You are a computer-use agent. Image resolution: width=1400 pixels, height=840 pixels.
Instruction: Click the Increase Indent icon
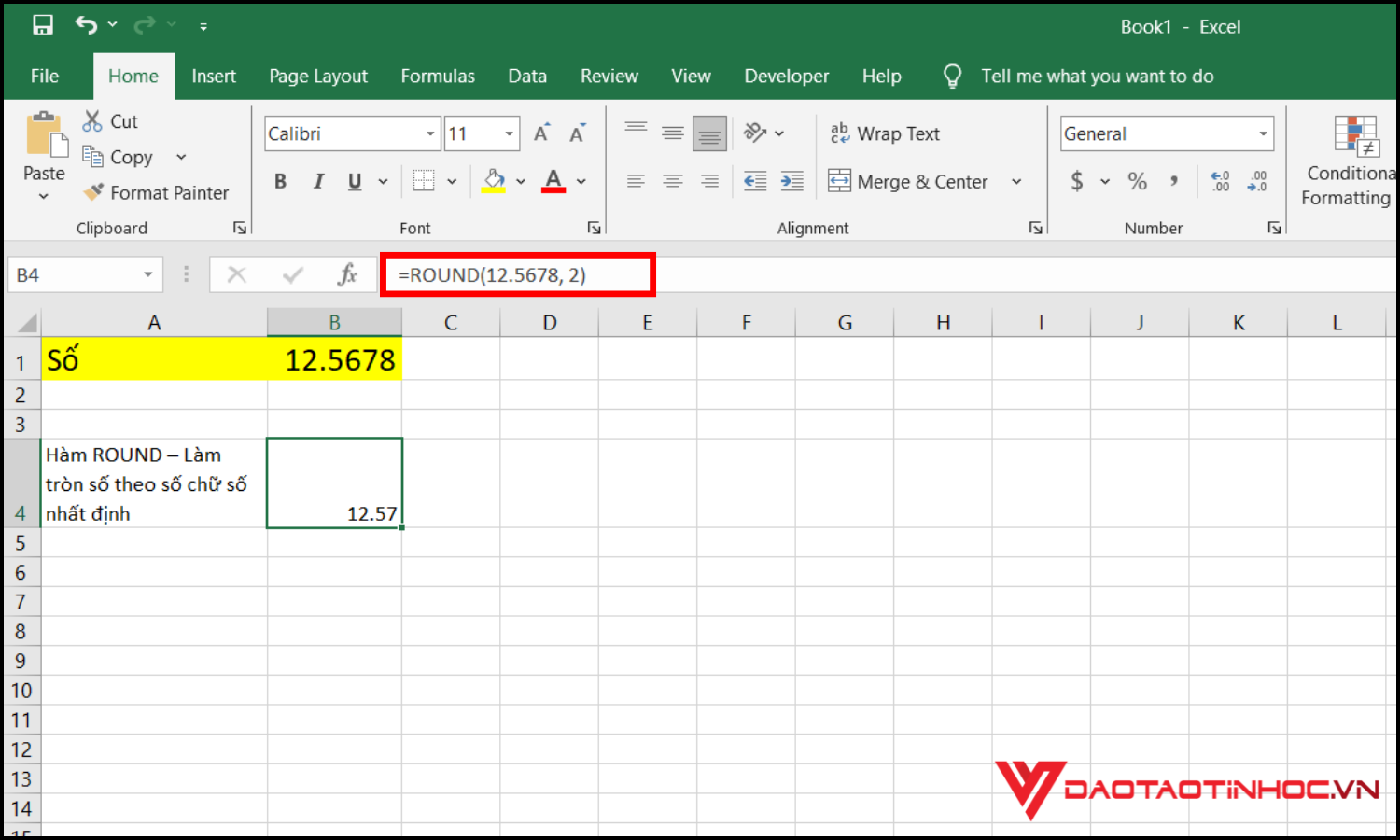coord(792,181)
